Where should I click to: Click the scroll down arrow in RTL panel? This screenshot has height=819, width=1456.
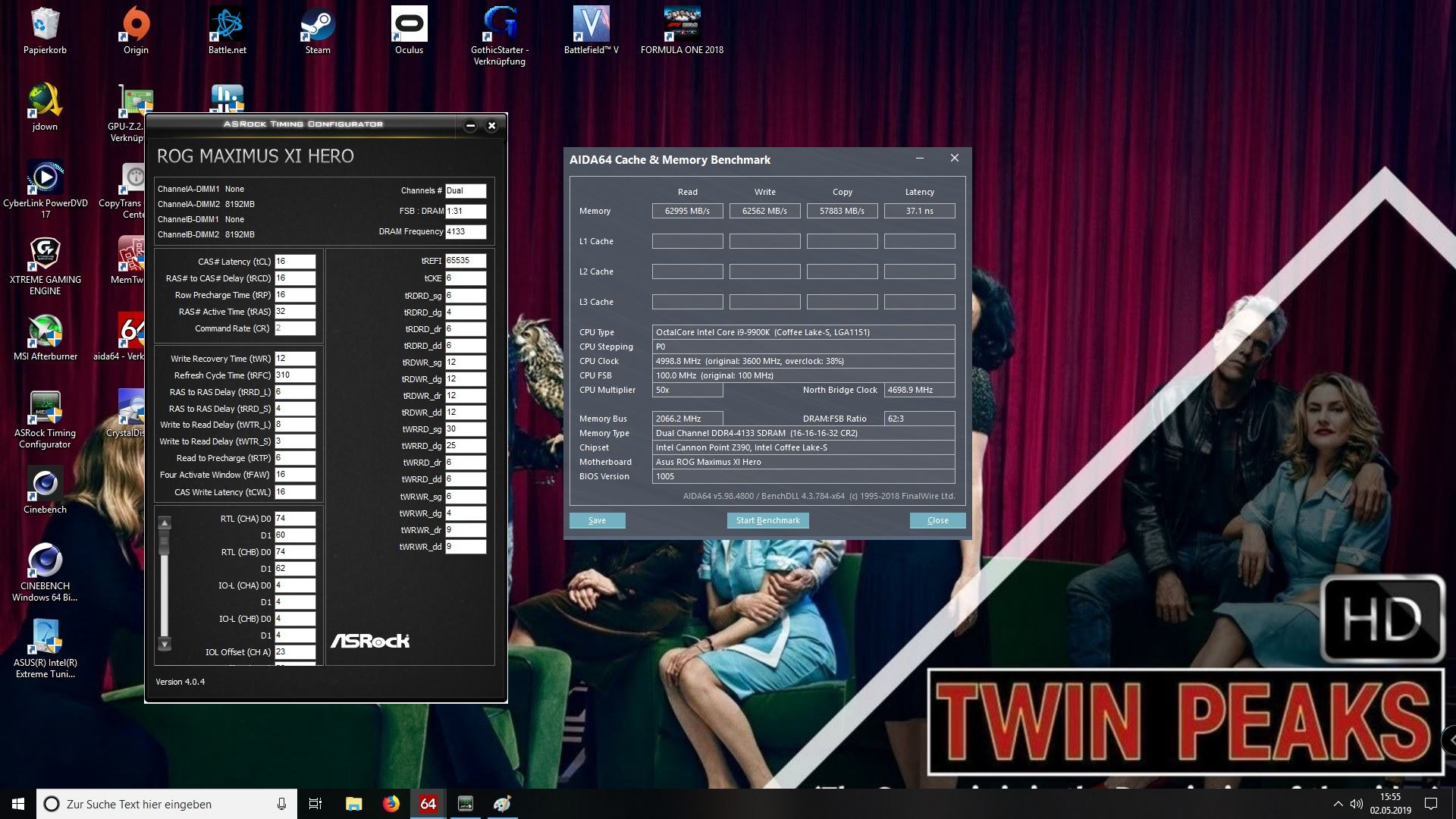point(165,645)
